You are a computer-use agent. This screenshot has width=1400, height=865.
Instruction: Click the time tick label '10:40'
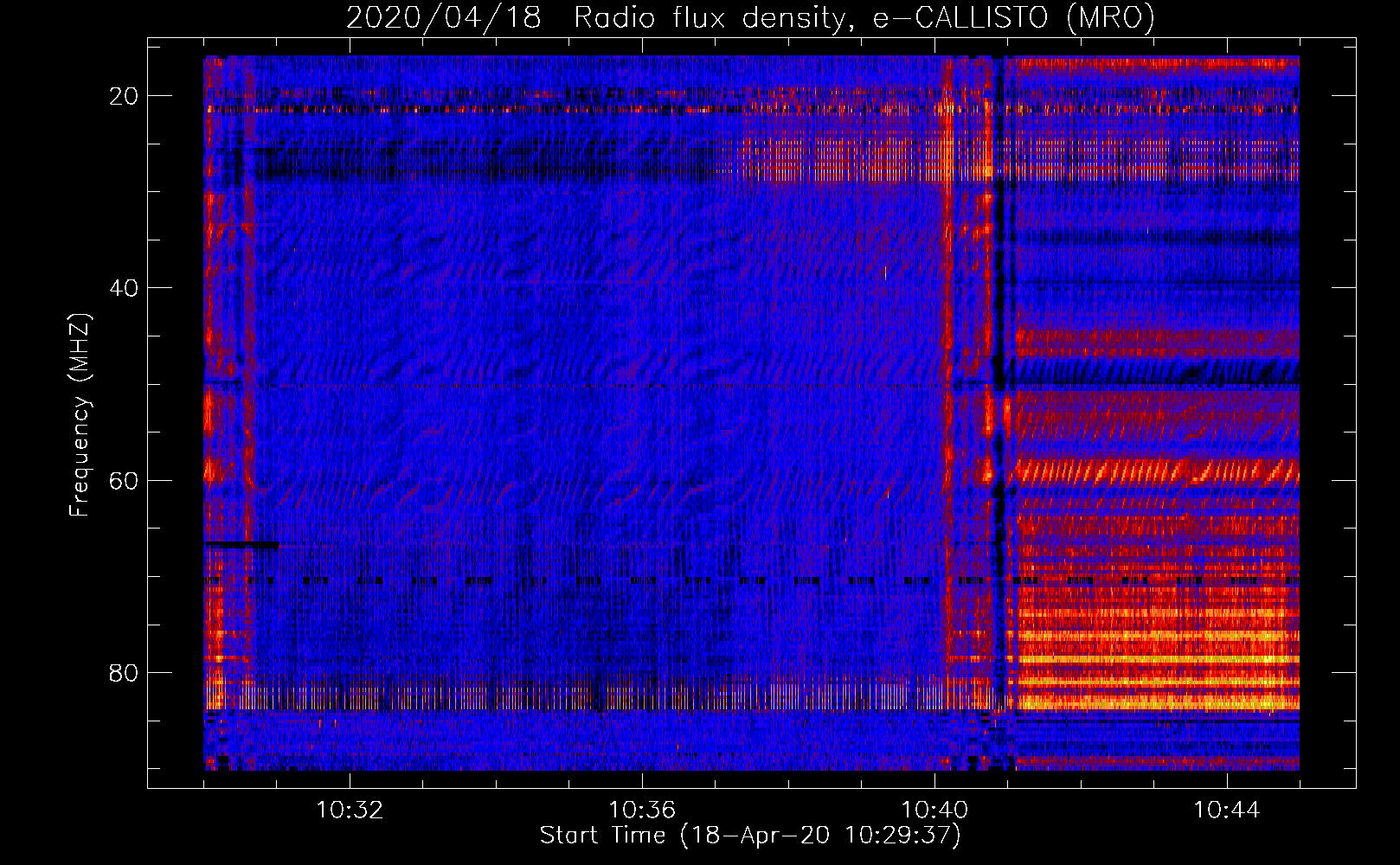[x=934, y=811]
